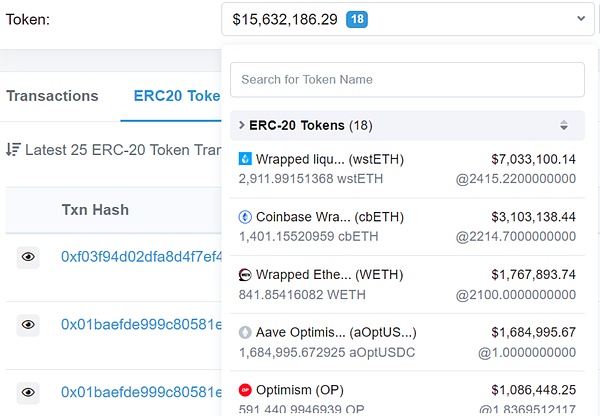Click the Aave aOptUSDC token icon
The width and height of the screenshot is (600, 416).
coord(245,332)
